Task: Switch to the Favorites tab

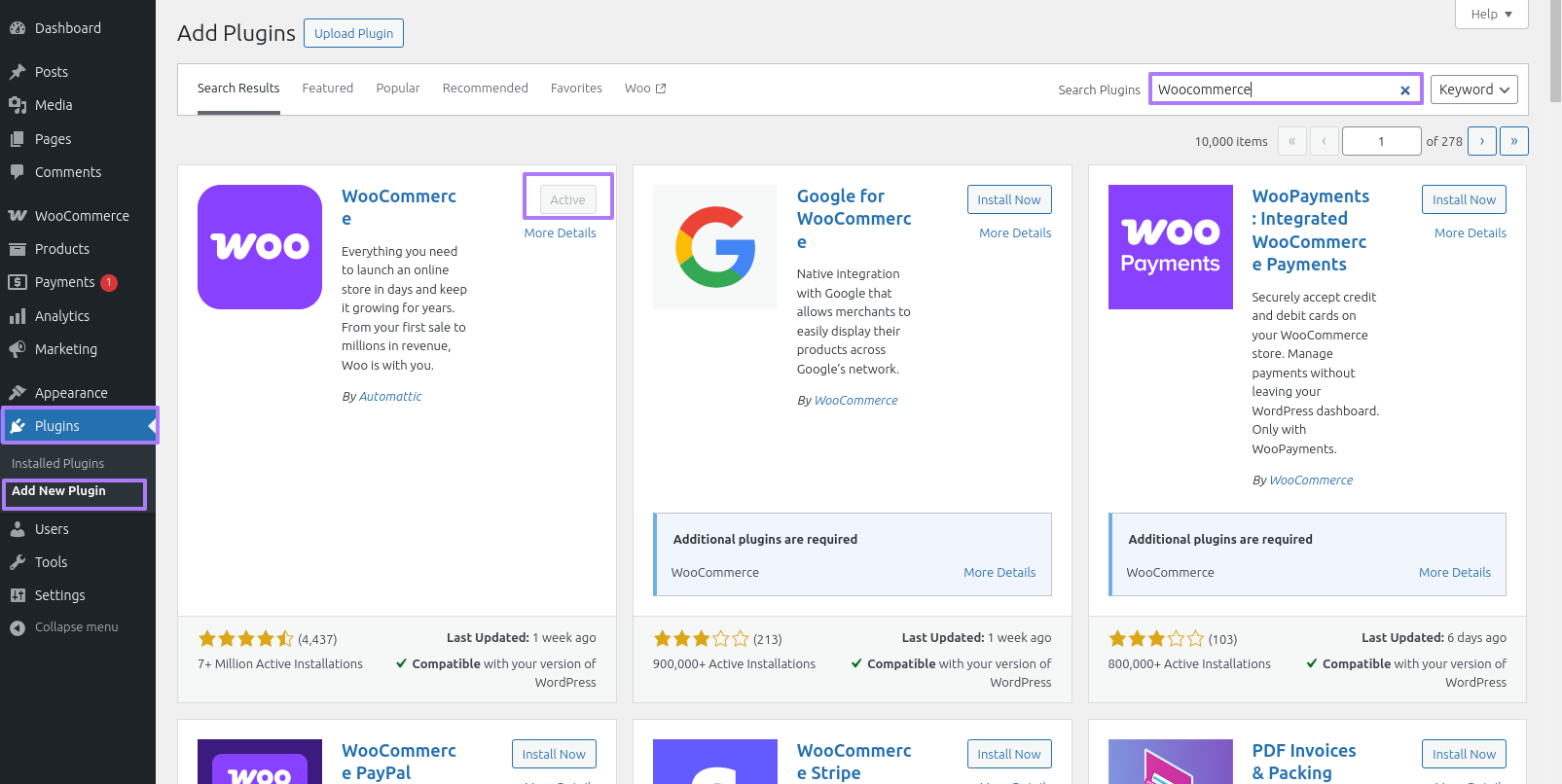Action: pyautogui.click(x=576, y=89)
